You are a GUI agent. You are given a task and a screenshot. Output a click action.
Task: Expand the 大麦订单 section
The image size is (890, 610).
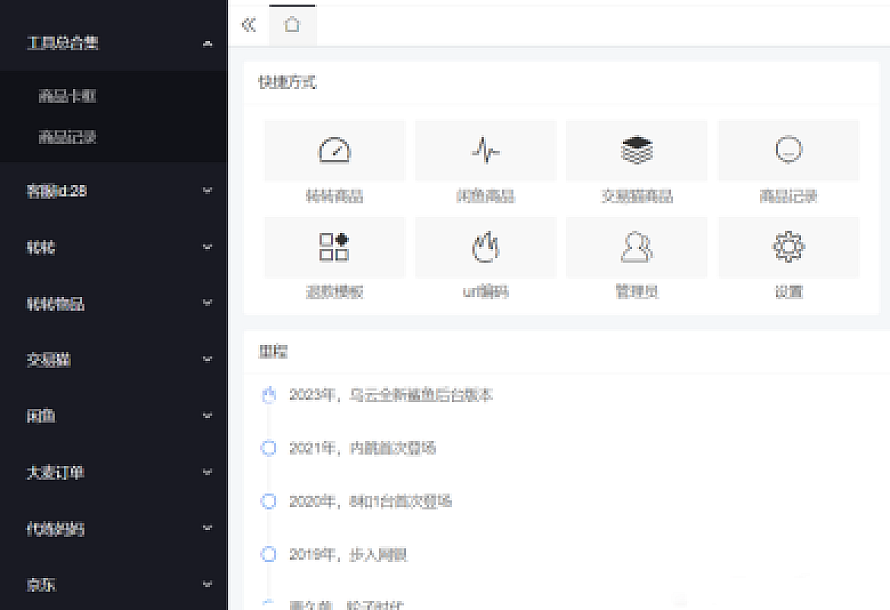coord(113,472)
